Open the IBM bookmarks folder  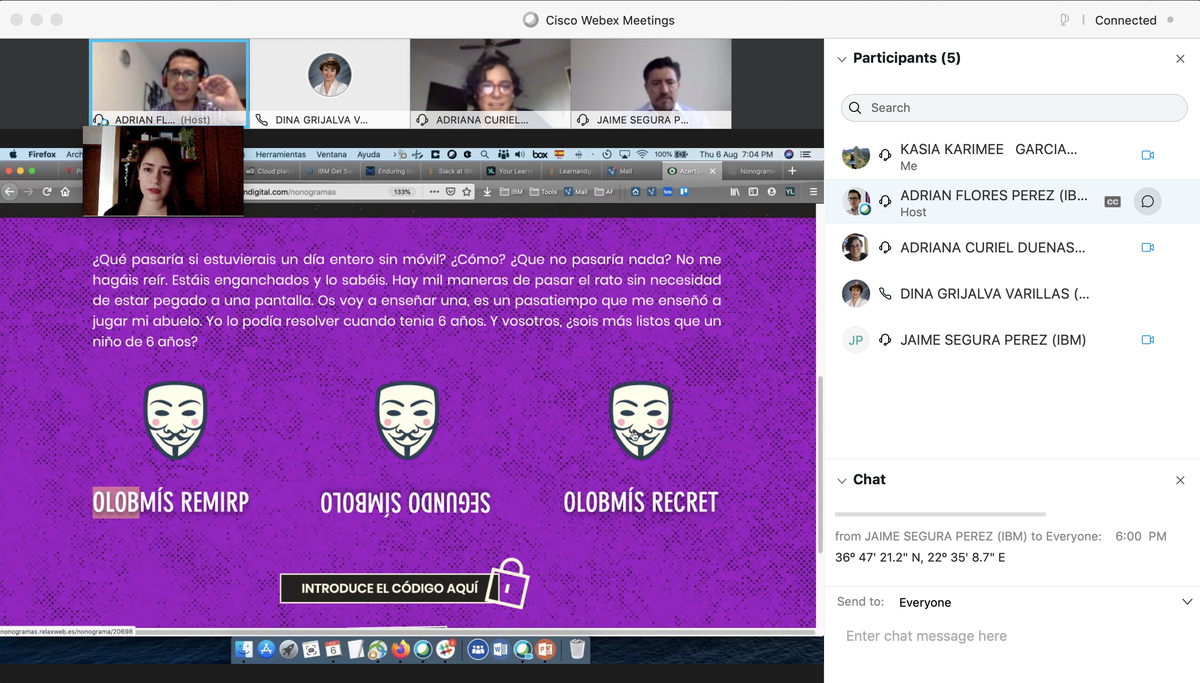(x=511, y=191)
